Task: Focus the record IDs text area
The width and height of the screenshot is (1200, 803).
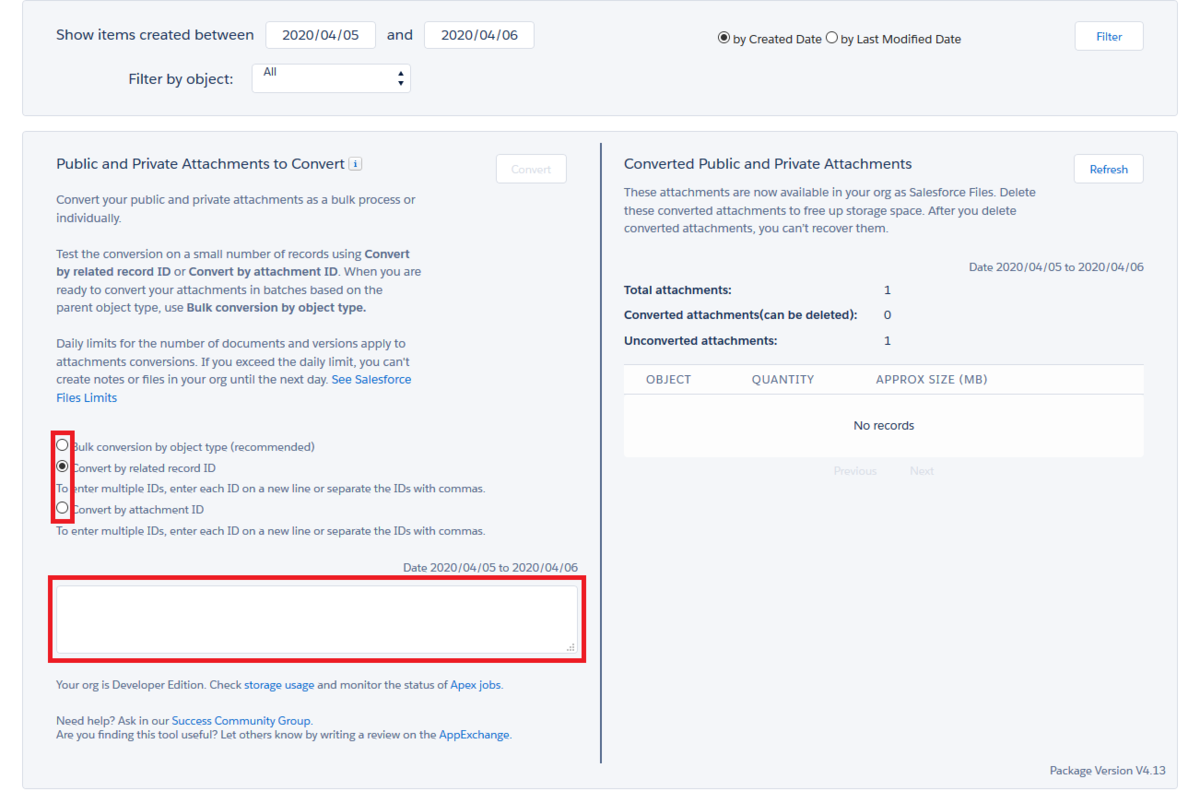Action: pos(317,619)
